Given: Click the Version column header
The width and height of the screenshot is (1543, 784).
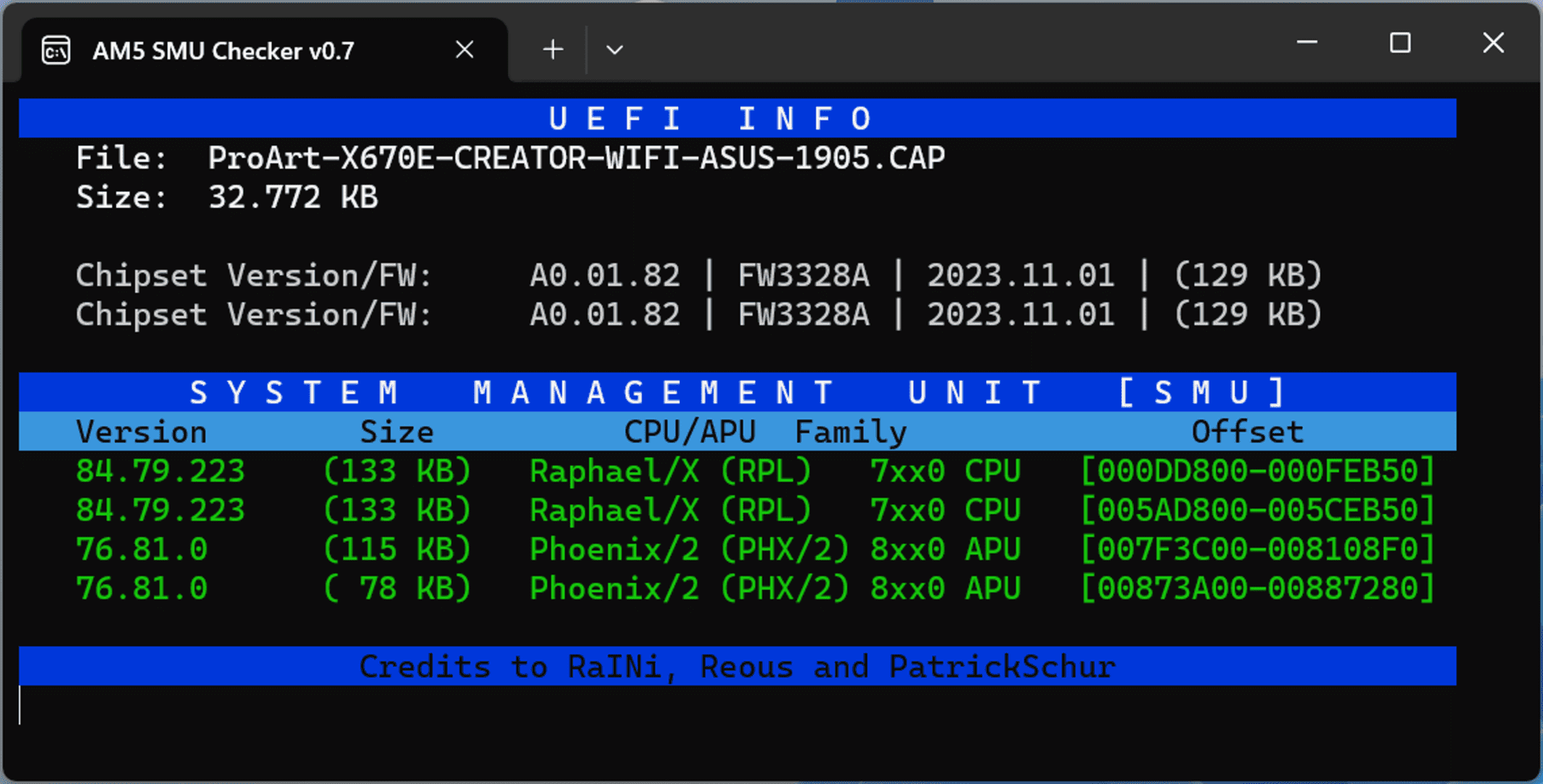Looking at the screenshot, I should tap(141, 432).
